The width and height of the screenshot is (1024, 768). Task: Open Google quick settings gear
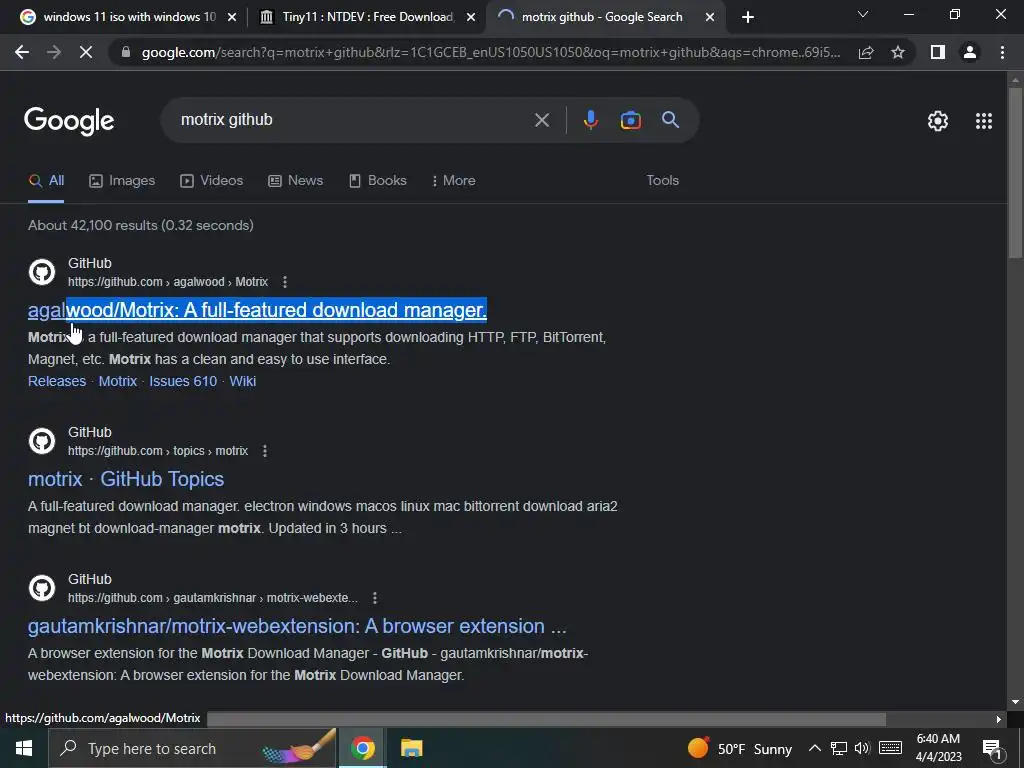tap(938, 121)
